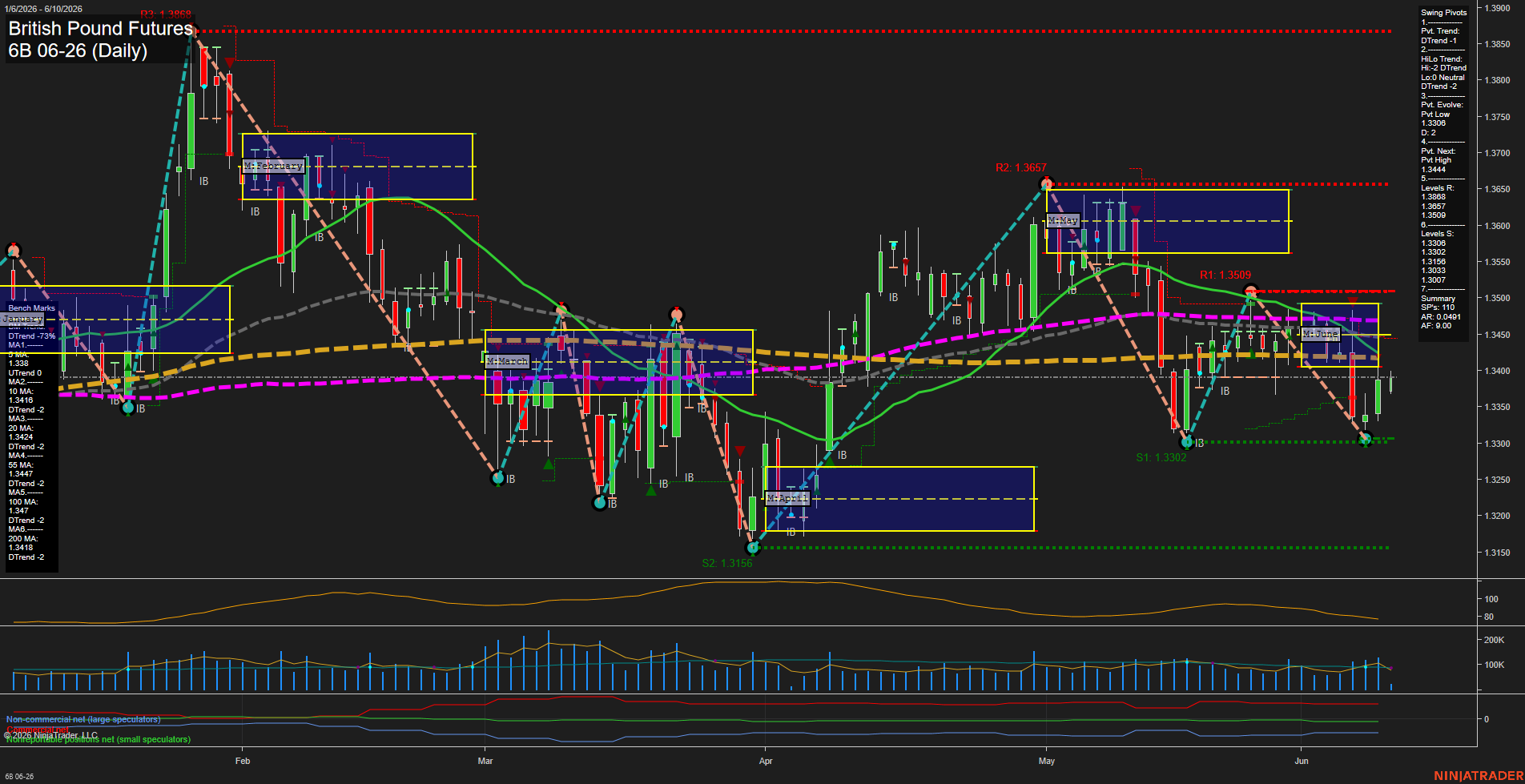Click the Non-commercial net (large speculators) legend

pos(83,719)
